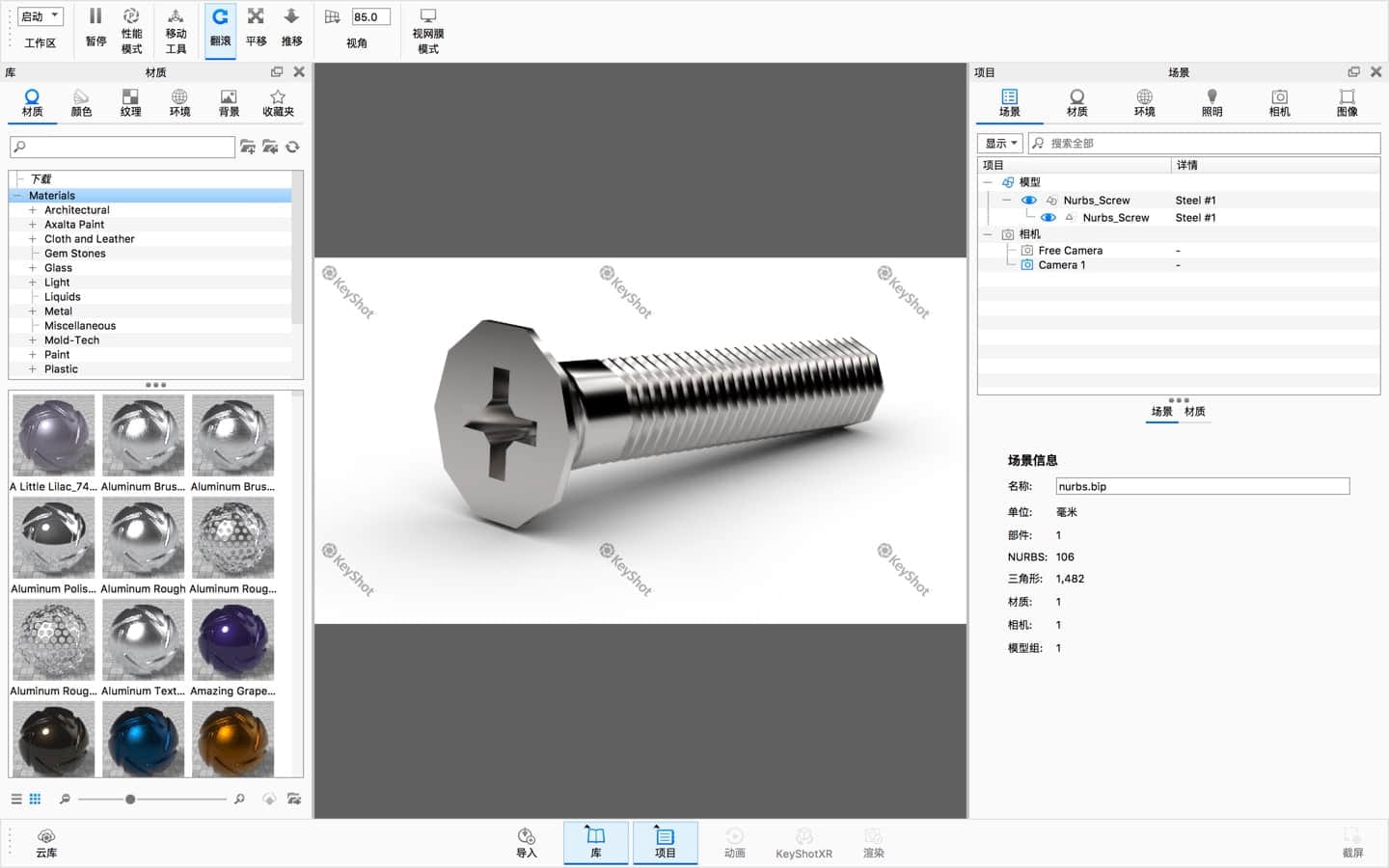Expand the Architectural folder
The height and width of the screenshot is (868, 1389).
(32, 210)
